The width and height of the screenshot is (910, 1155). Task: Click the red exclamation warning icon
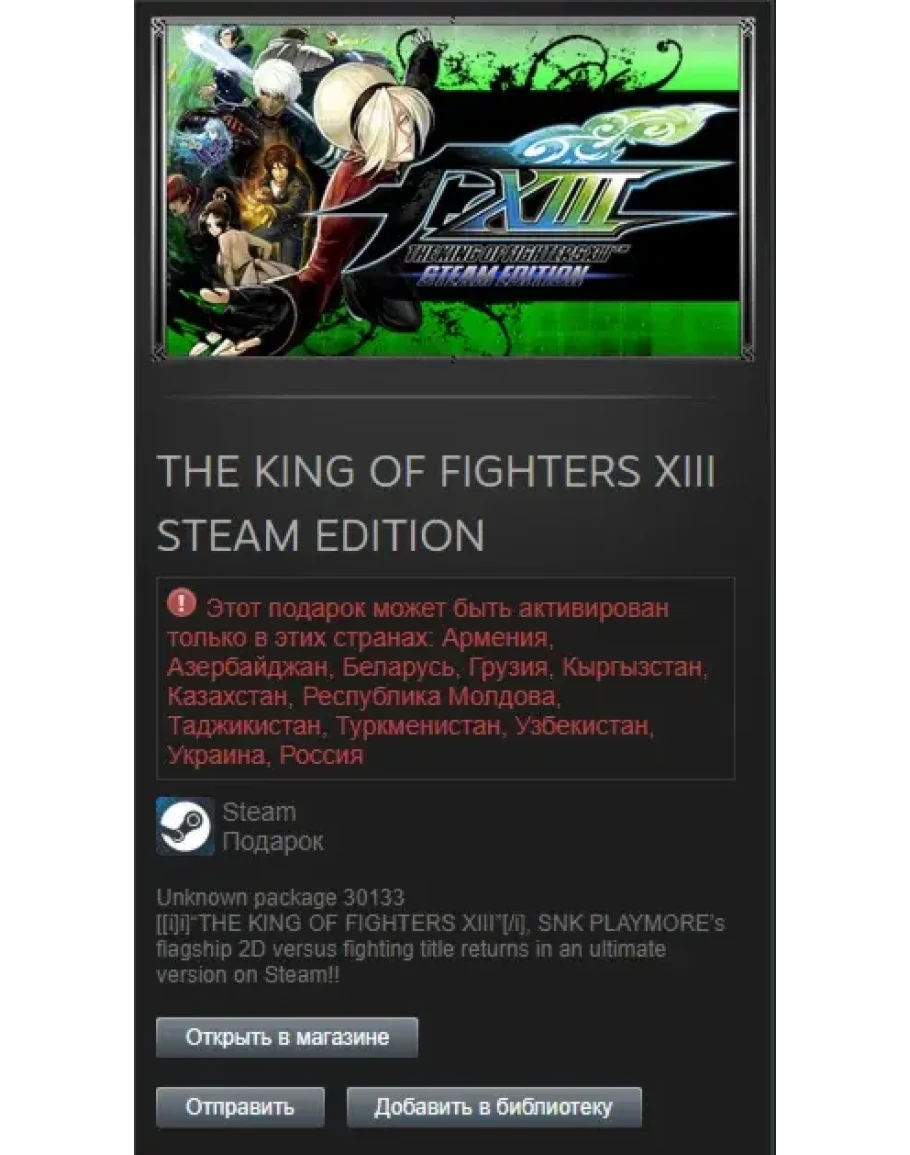click(181, 603)
